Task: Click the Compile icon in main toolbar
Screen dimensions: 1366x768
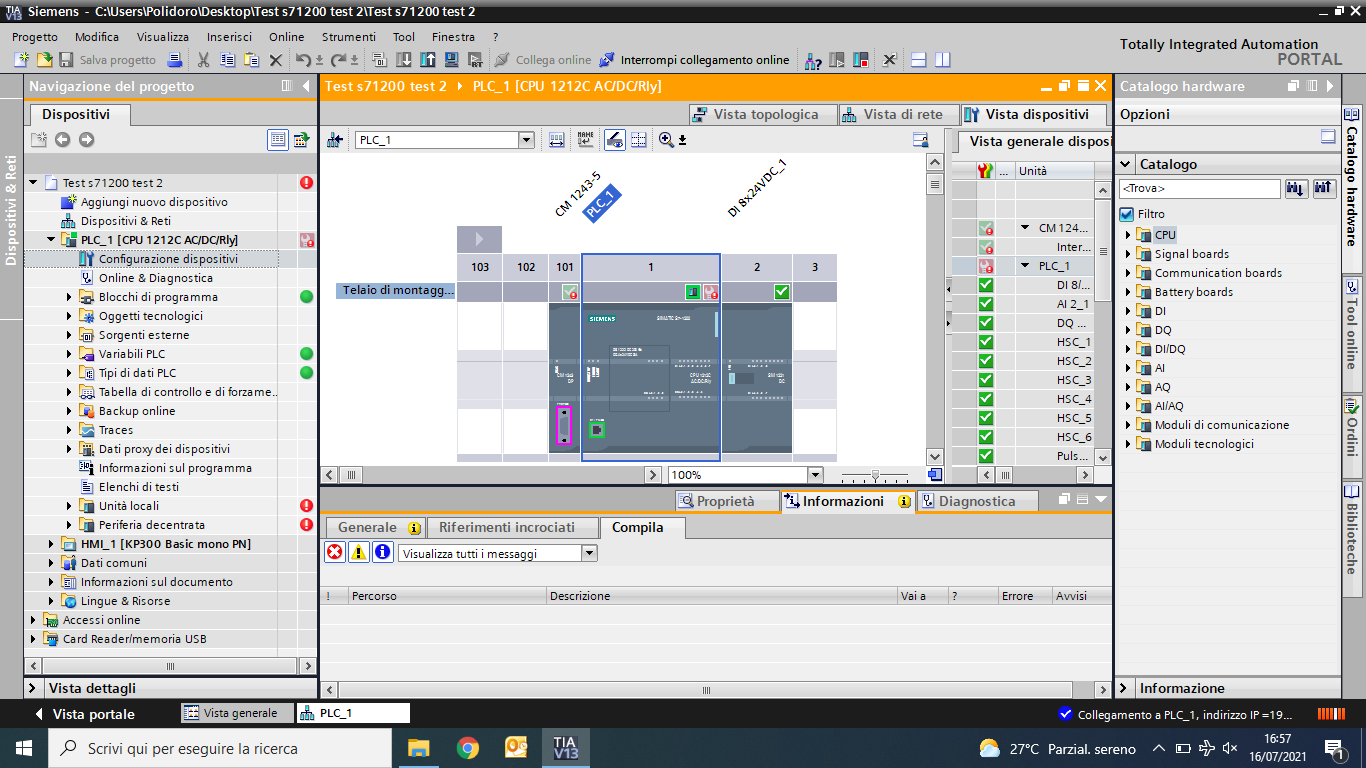Action: (x=379, y=60)
